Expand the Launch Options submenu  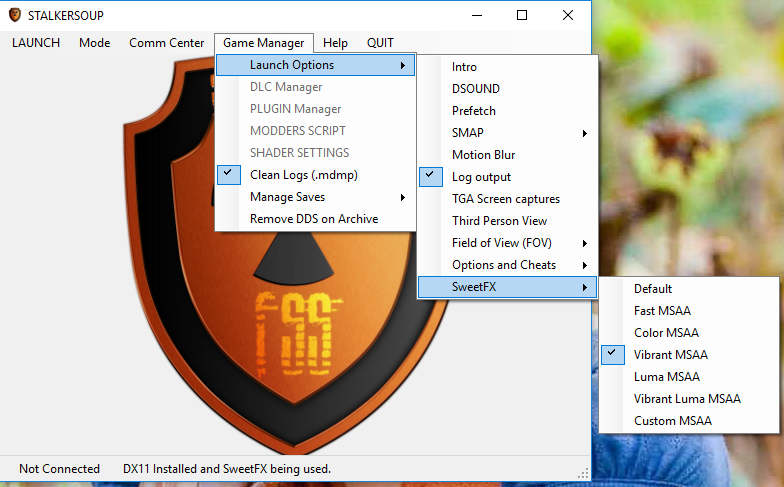316,65
